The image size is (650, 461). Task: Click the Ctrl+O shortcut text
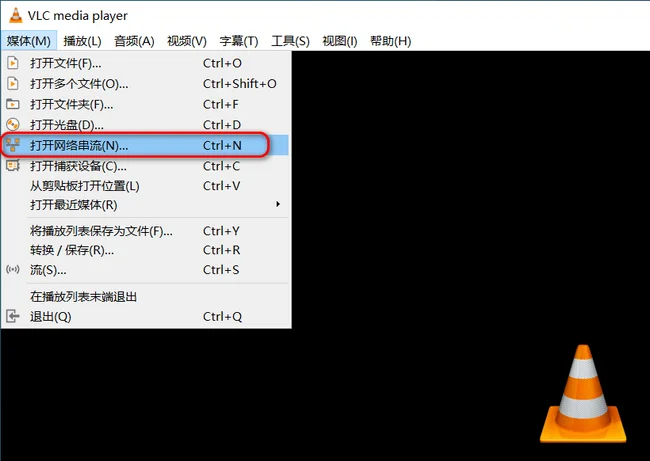point(222,63)
